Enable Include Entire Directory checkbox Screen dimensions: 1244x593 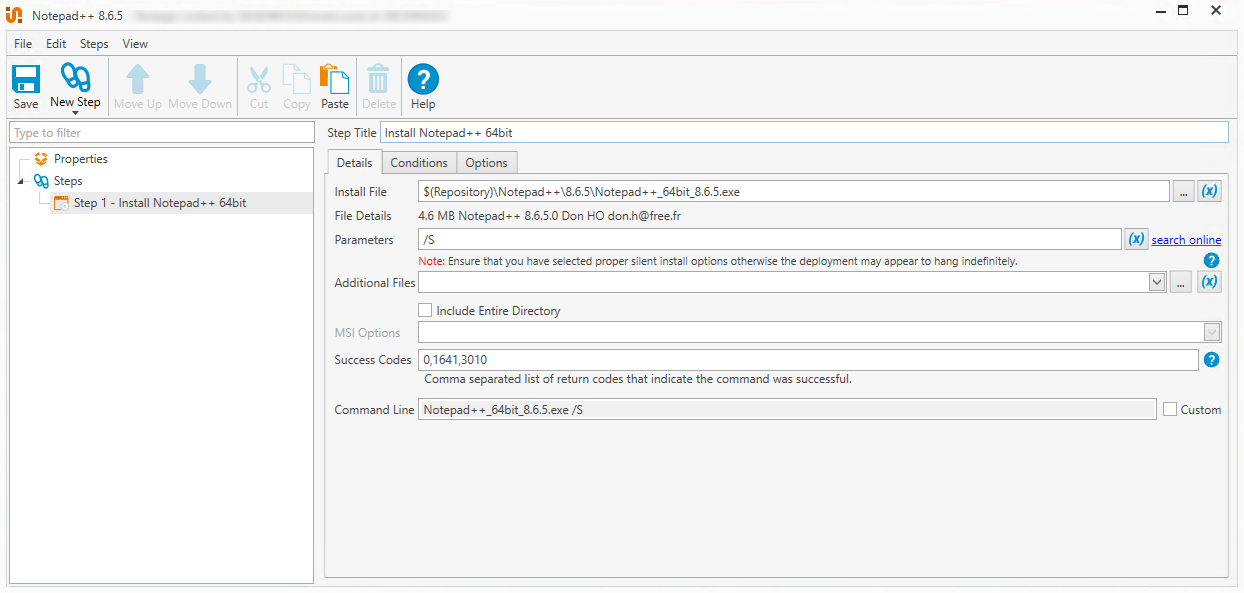tap(425, 311)
